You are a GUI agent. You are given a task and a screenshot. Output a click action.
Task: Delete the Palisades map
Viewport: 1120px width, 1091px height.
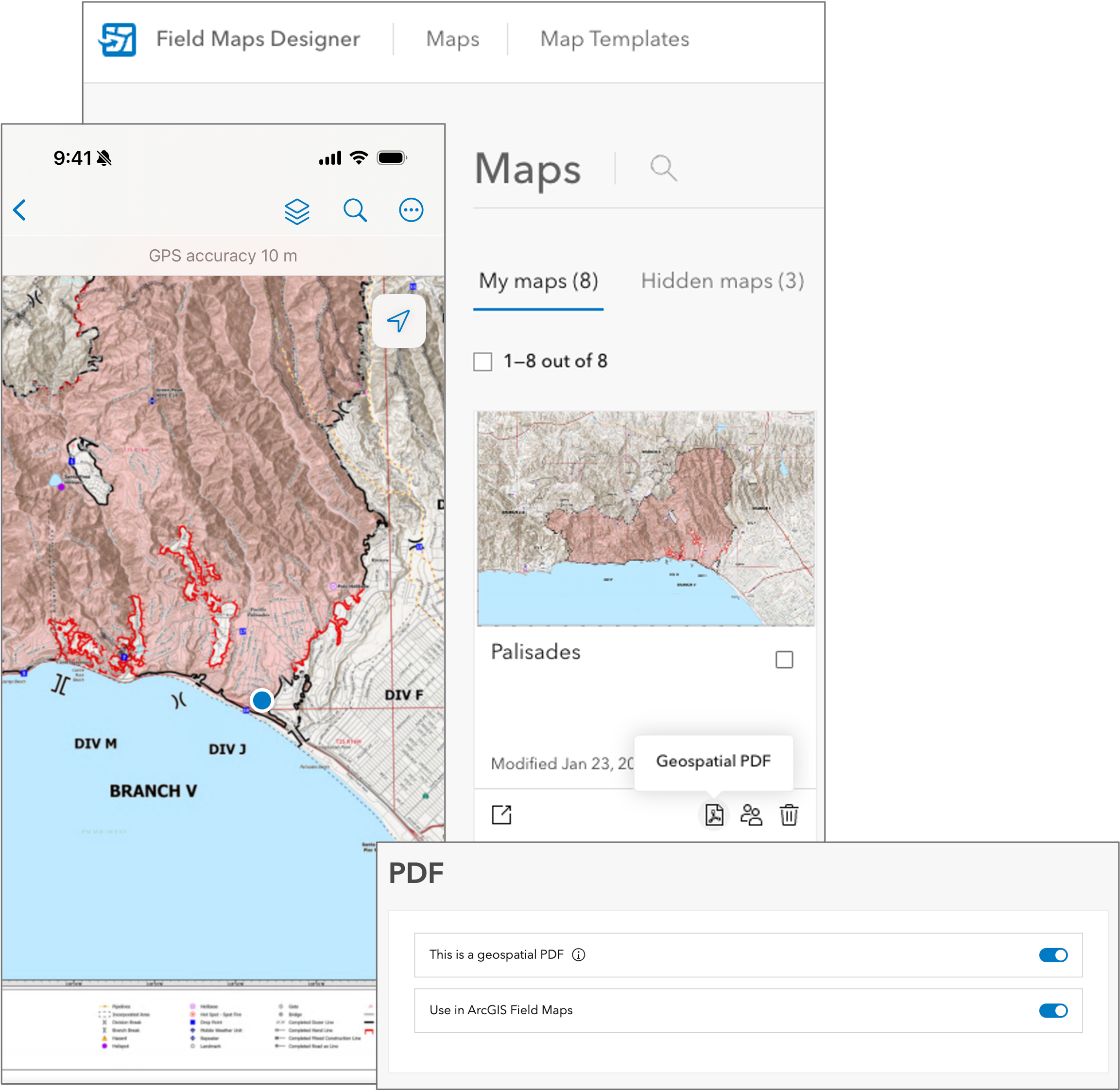click(x=789, y=815)
